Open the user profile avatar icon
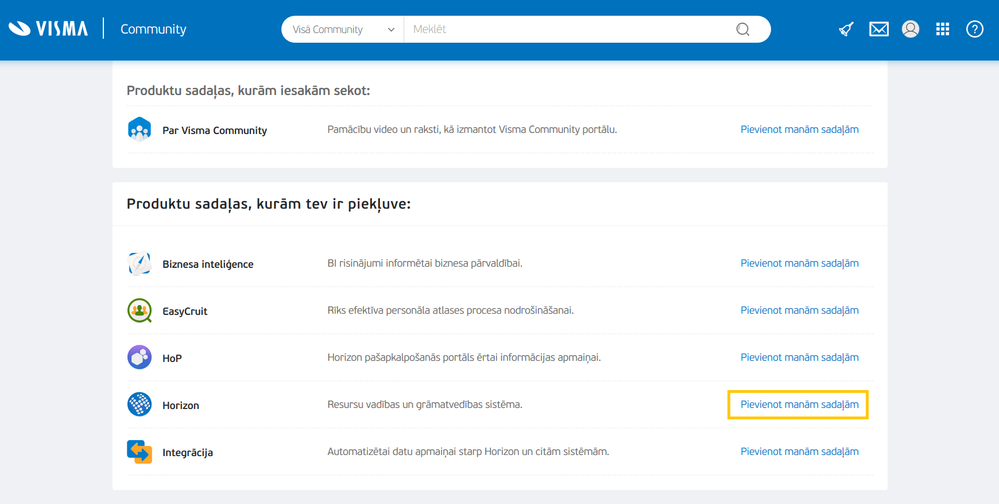Screen dimensions: 999x504 tap(910, 29)
